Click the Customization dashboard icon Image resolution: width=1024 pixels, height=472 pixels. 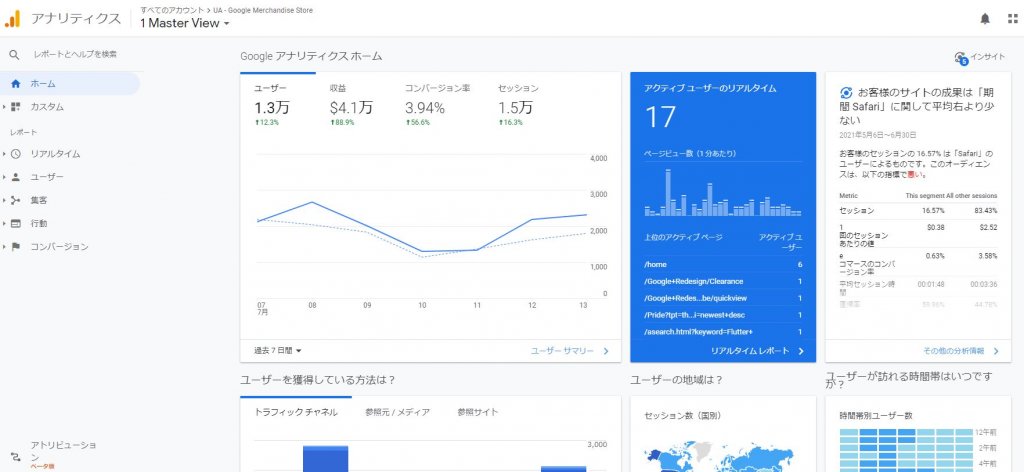pos(16,107)
